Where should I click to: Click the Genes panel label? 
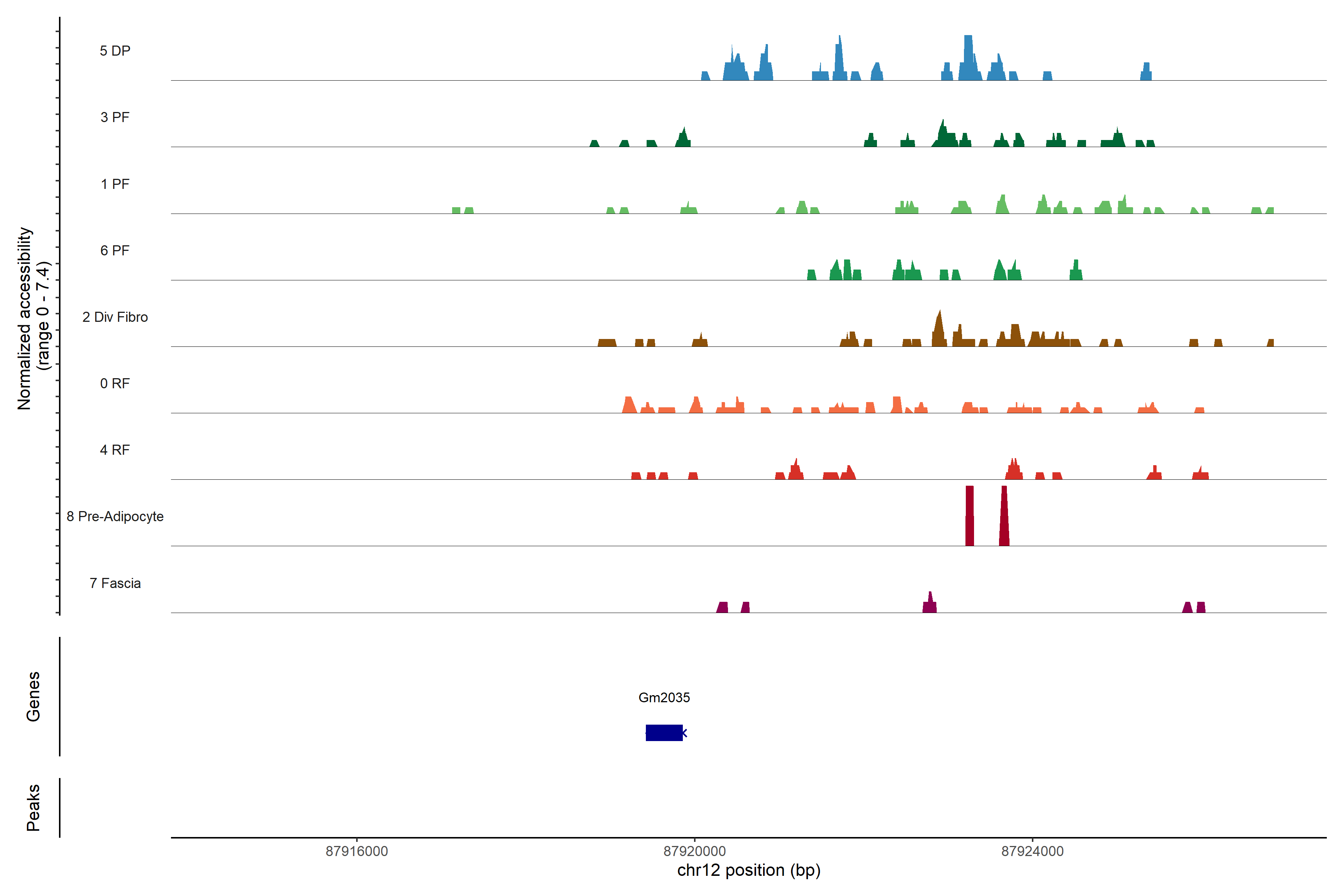click(x=33, y=696)
